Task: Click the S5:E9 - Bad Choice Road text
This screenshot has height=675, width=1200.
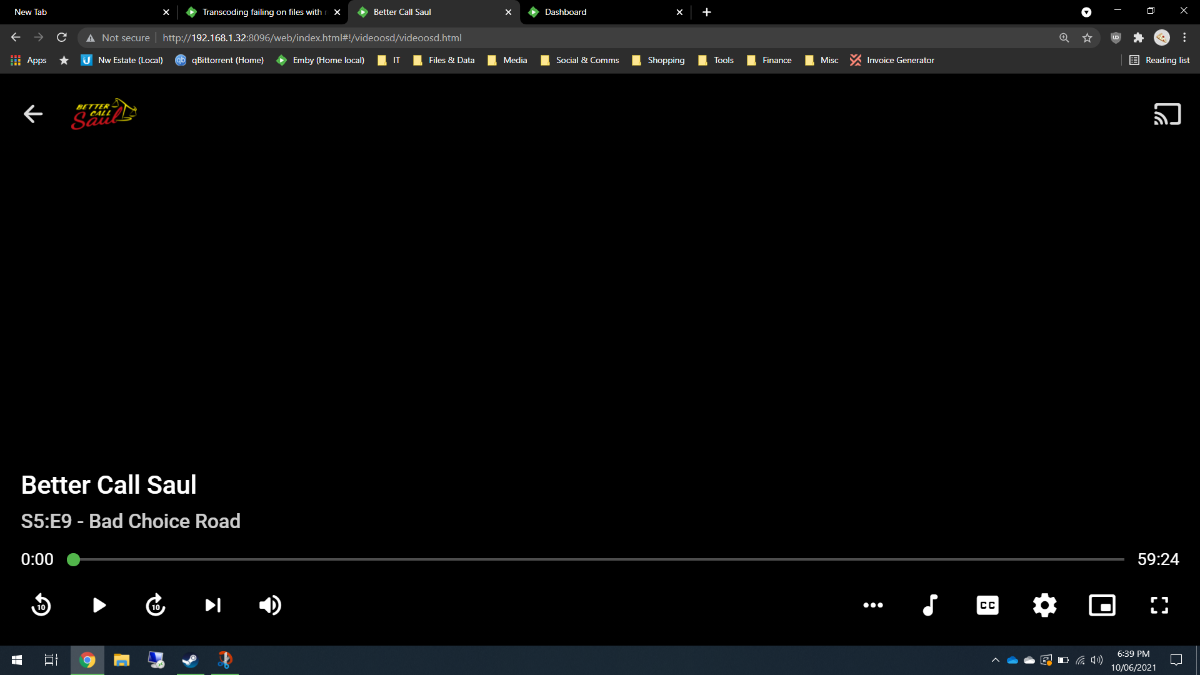Action: pyautogui.click(x=131, y=521)
